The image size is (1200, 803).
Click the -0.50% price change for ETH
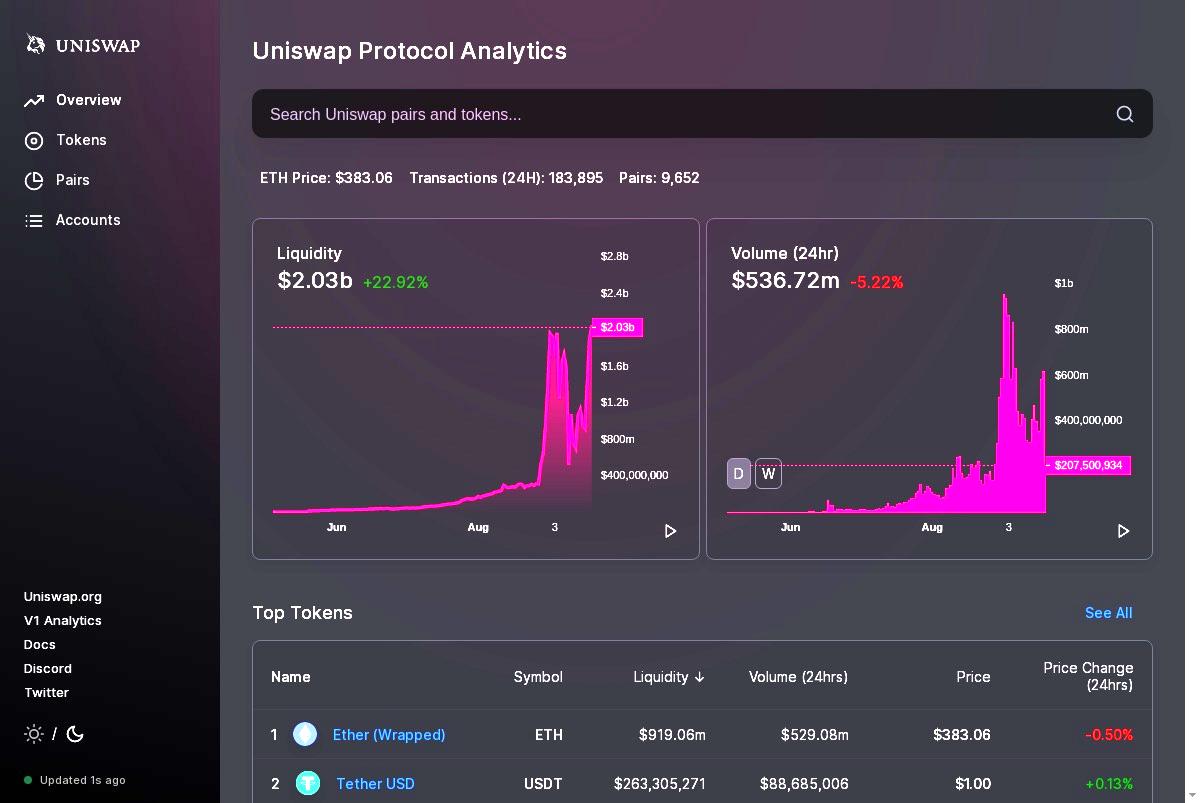coord(1109,735)
